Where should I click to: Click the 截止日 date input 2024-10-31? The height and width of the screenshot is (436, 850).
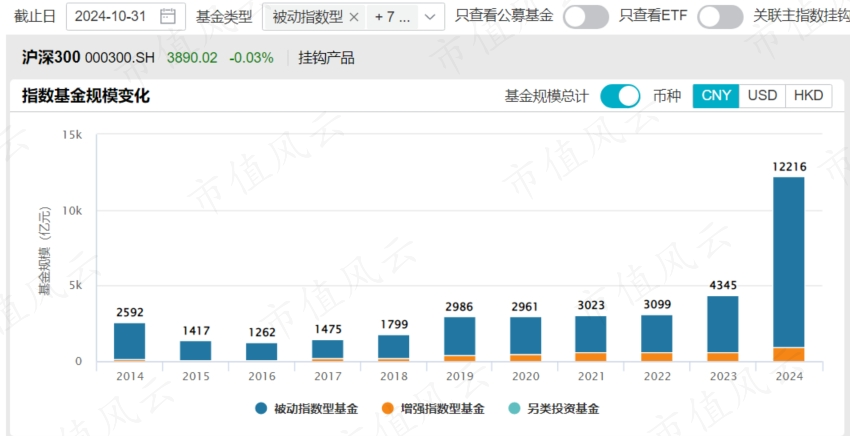tap(126, 16)
